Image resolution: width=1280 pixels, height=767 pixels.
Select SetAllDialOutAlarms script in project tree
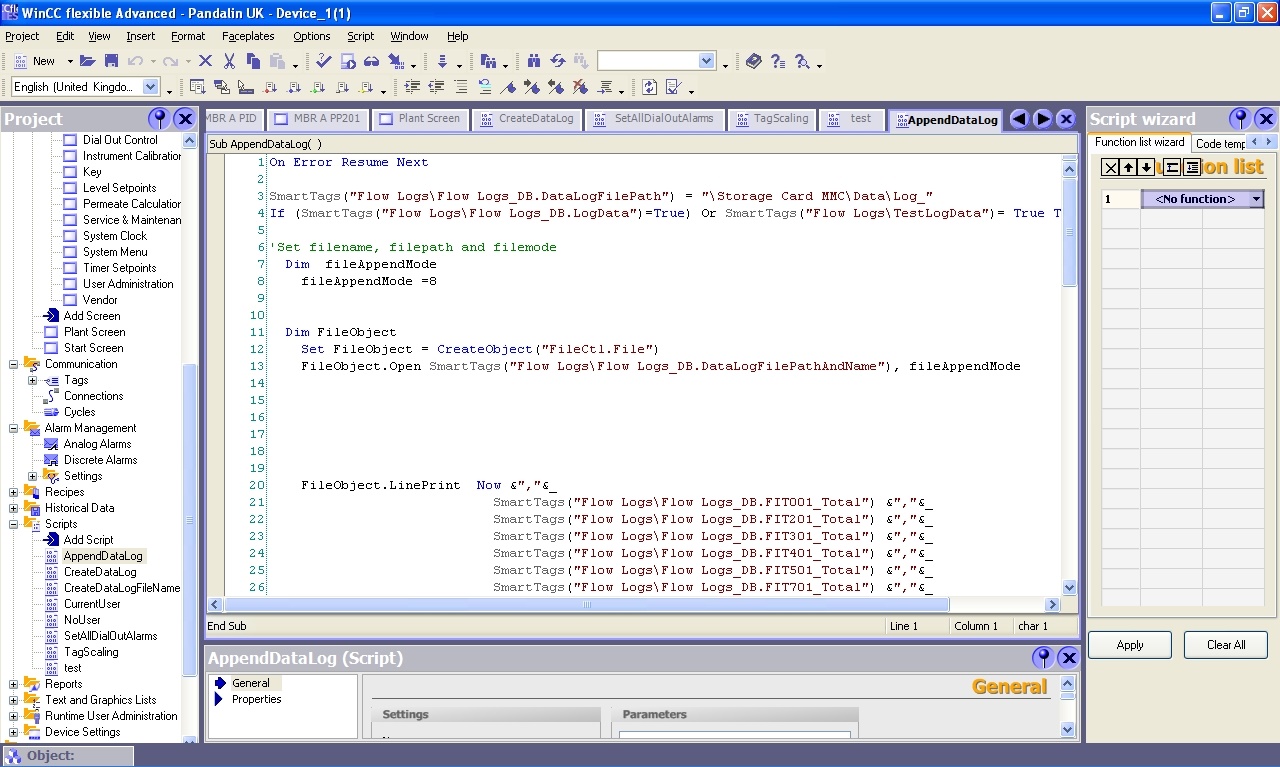[110, 636]
